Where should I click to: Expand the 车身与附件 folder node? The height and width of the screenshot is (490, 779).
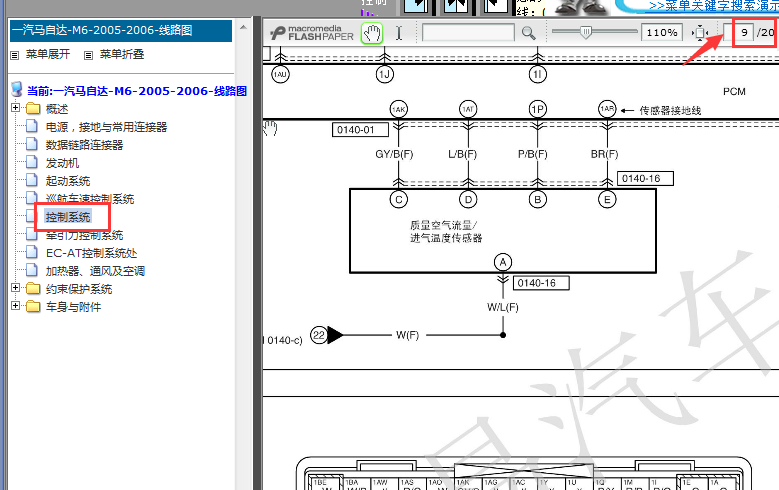tap(15, 306)
